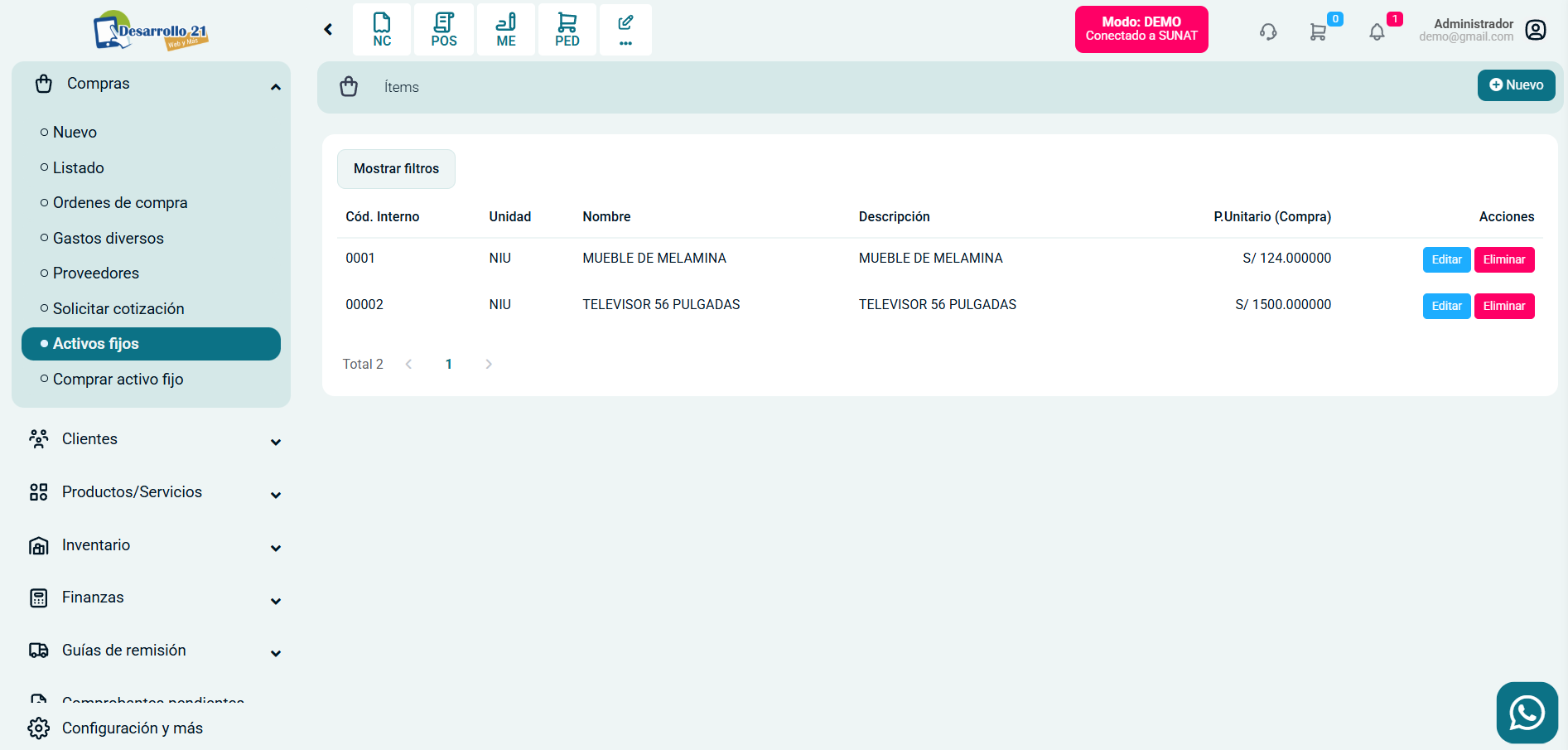Open the PED orders cart shortcut

click(x=567, y=30)
